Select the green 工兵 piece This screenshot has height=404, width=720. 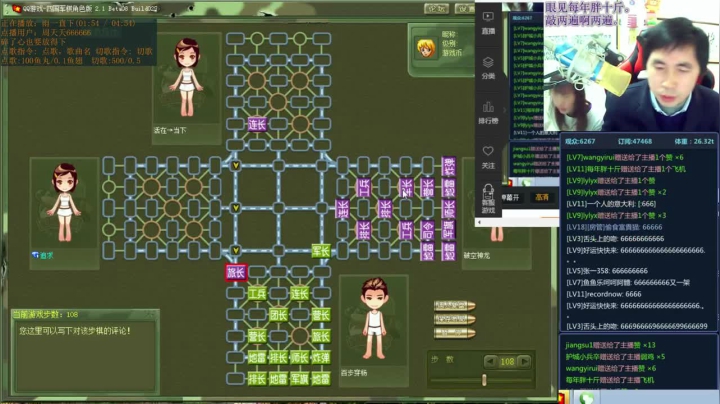[x=257, y=293]
